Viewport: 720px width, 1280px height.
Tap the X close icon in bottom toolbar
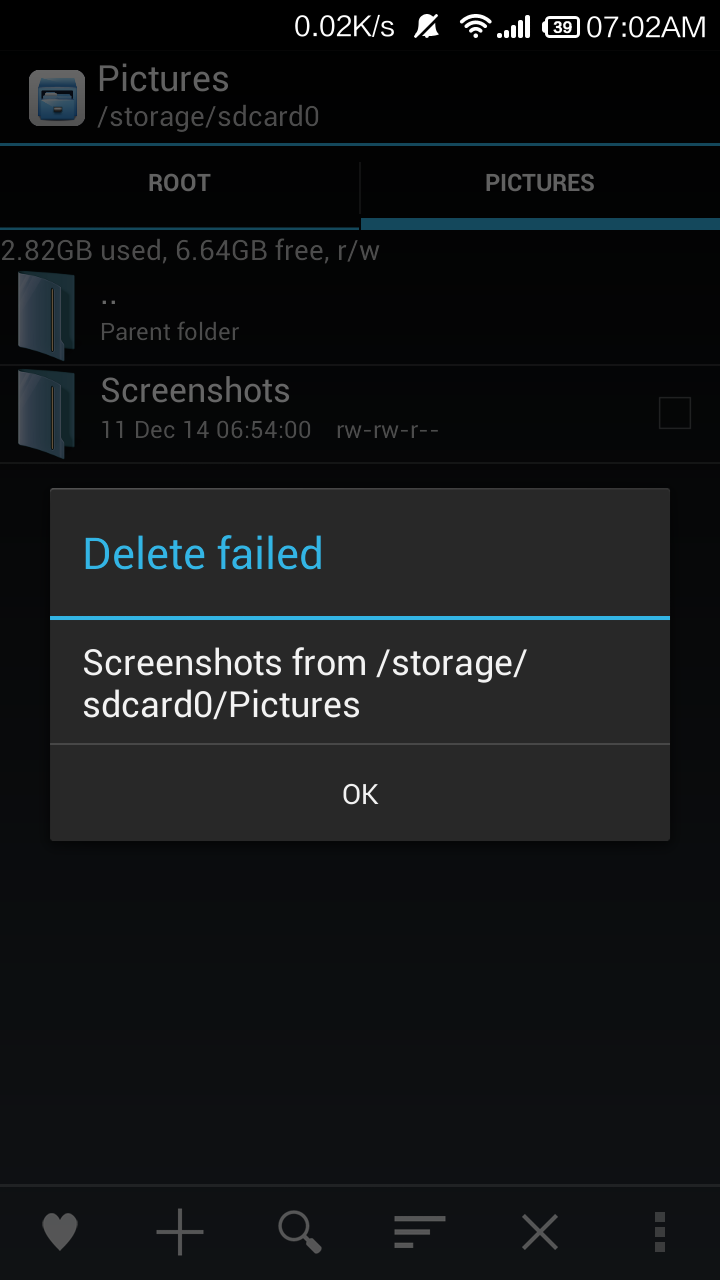click(540, 1232)
